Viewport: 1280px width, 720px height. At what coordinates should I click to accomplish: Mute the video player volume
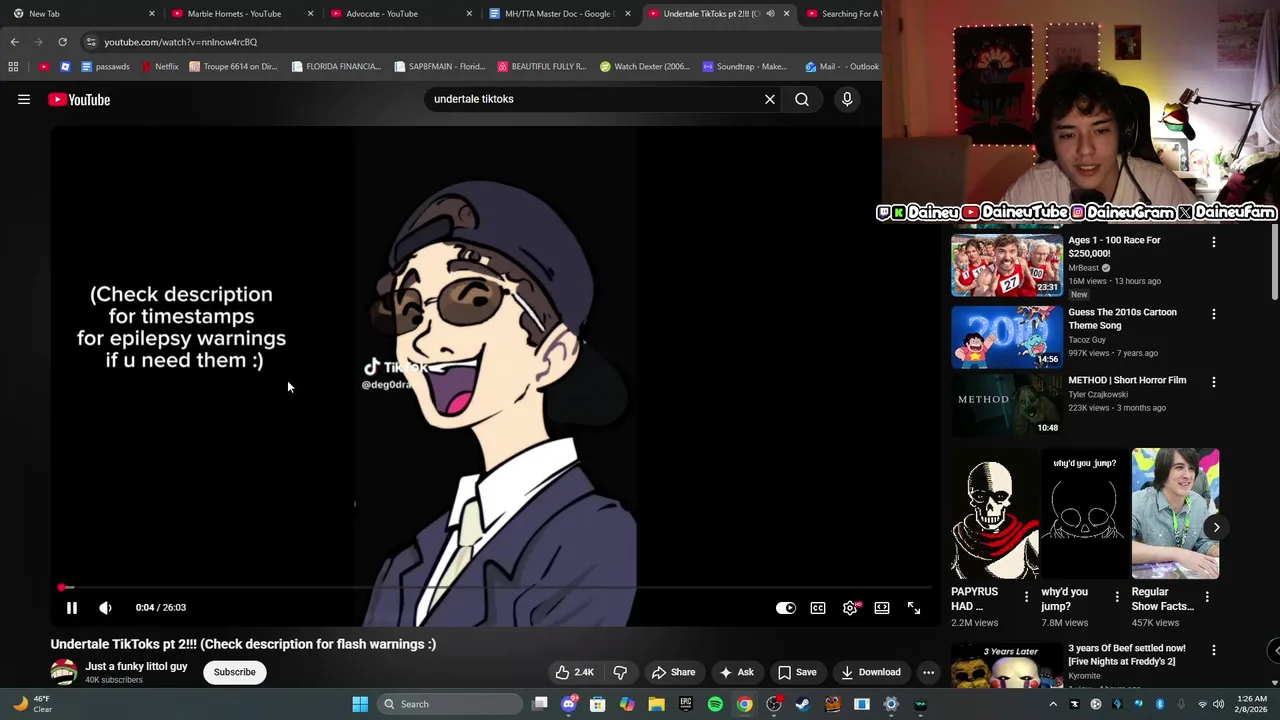click(x=105, y=607)
